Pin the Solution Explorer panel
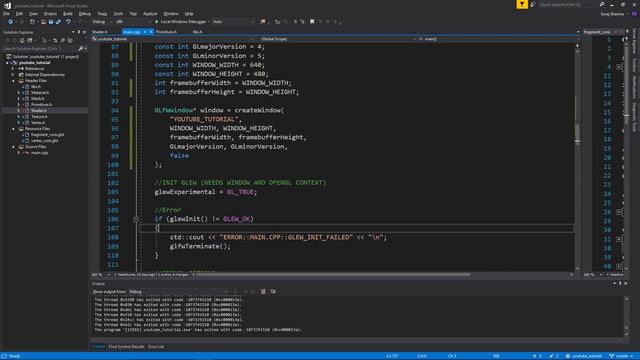640x360 pixels. [79, 32]
